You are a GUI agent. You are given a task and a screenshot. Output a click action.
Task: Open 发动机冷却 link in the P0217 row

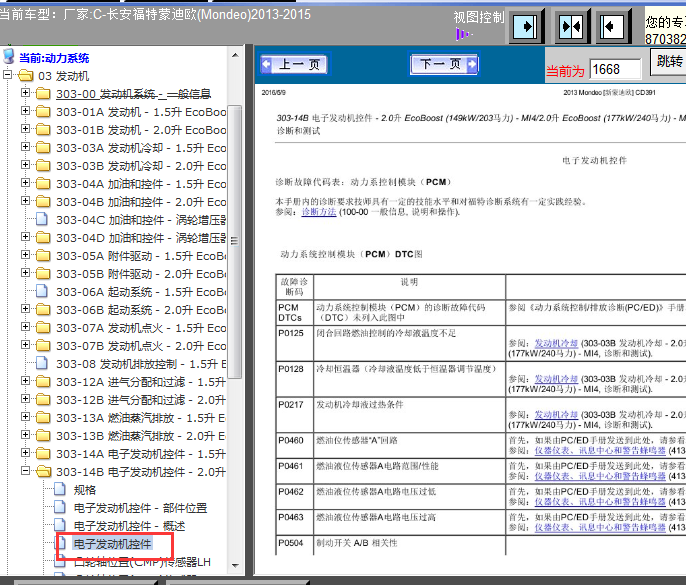point(556,414)
